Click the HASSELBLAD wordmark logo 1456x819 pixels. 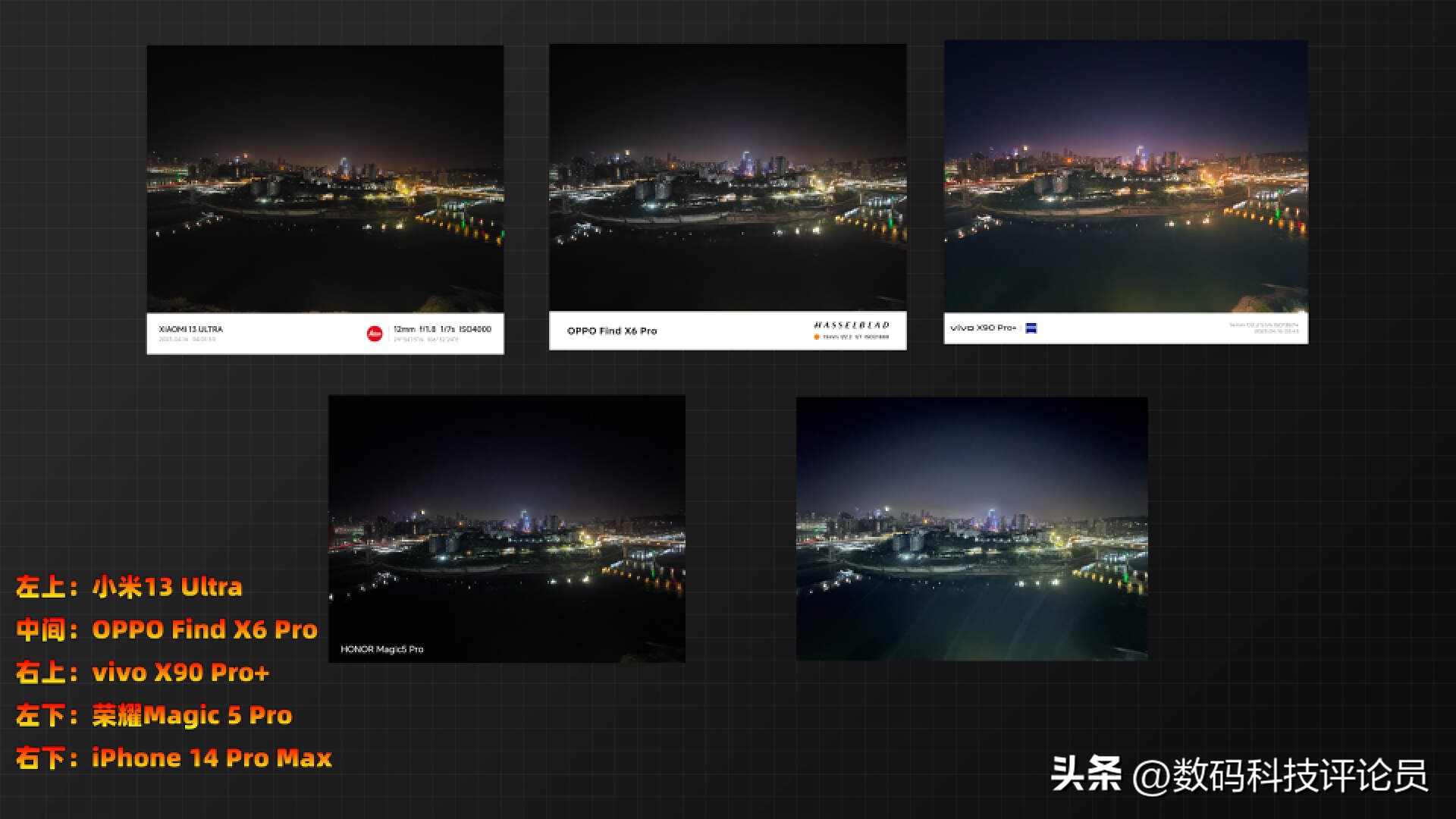(851, 325)
